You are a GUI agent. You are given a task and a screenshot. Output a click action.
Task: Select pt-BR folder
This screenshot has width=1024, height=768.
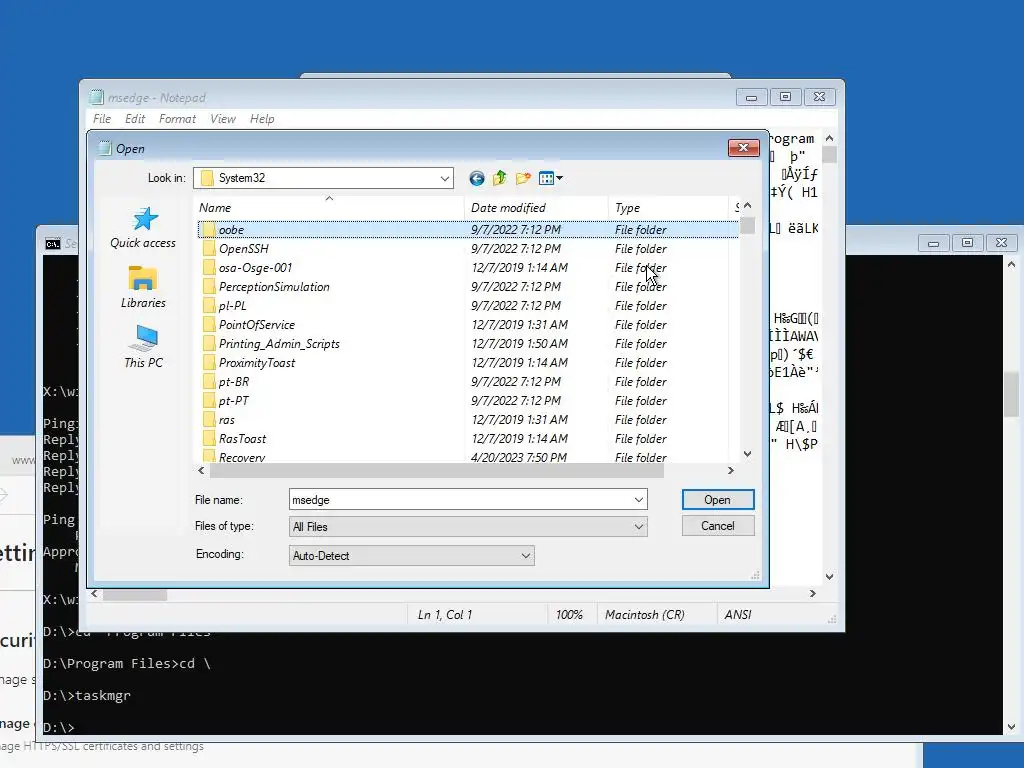[226, 381]
